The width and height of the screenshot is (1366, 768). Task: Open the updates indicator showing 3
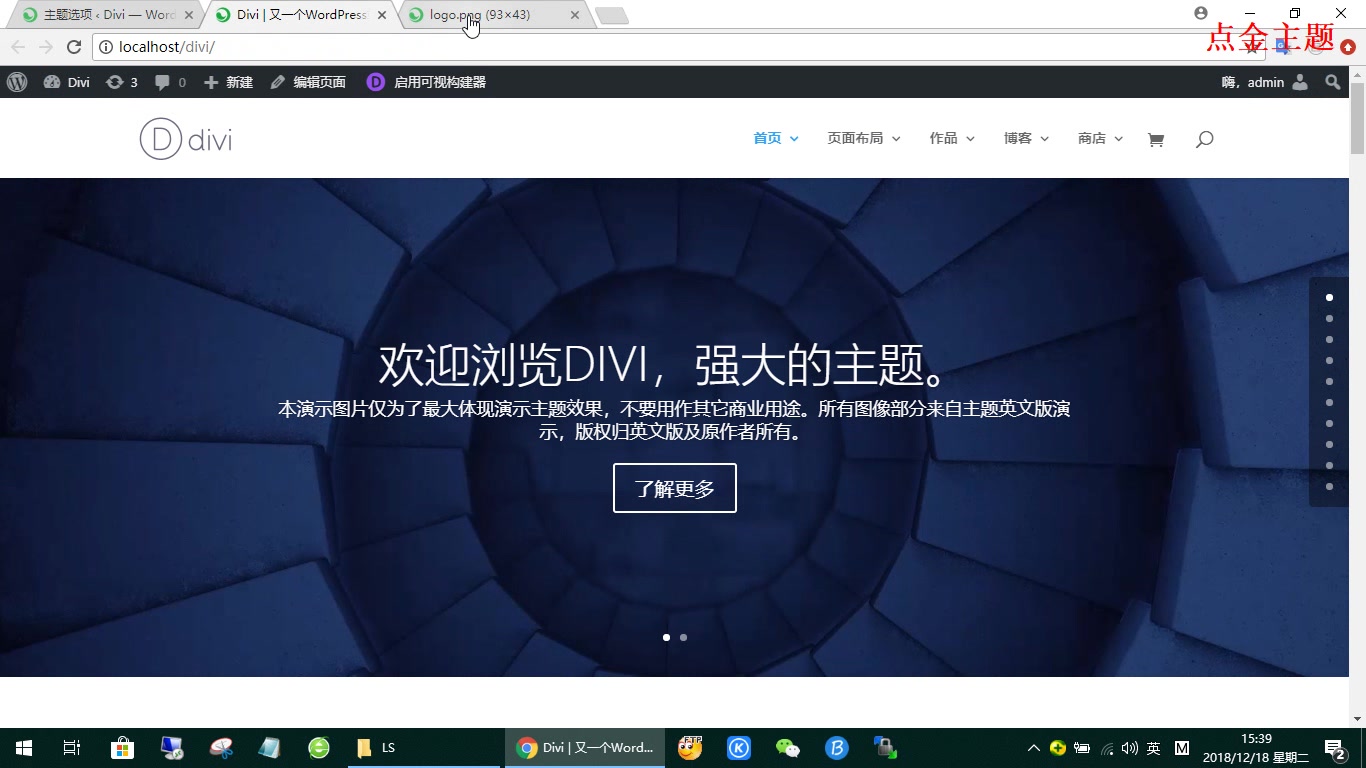click(x=122, y=82)
